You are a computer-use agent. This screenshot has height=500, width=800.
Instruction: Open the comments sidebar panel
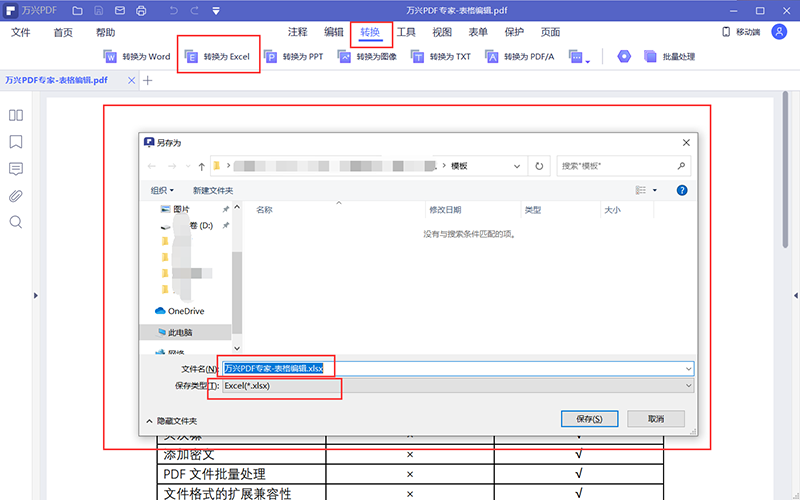(x=16, y=169)
